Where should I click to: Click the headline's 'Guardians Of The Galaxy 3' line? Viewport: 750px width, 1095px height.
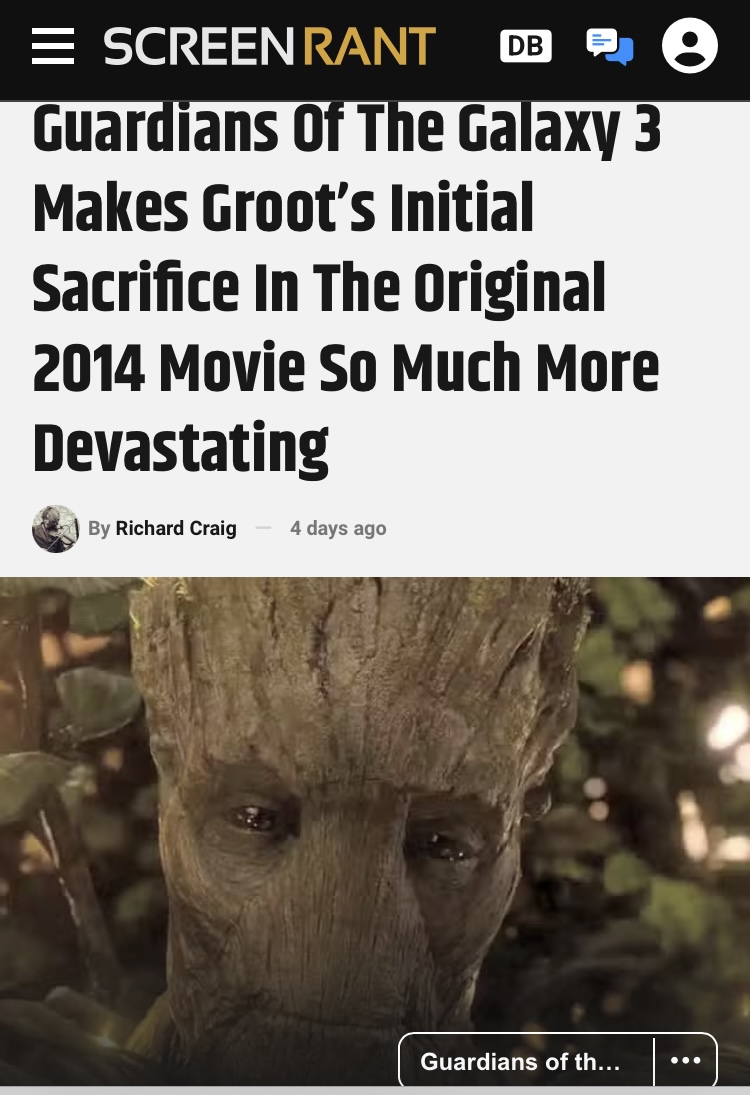(347, 130)
